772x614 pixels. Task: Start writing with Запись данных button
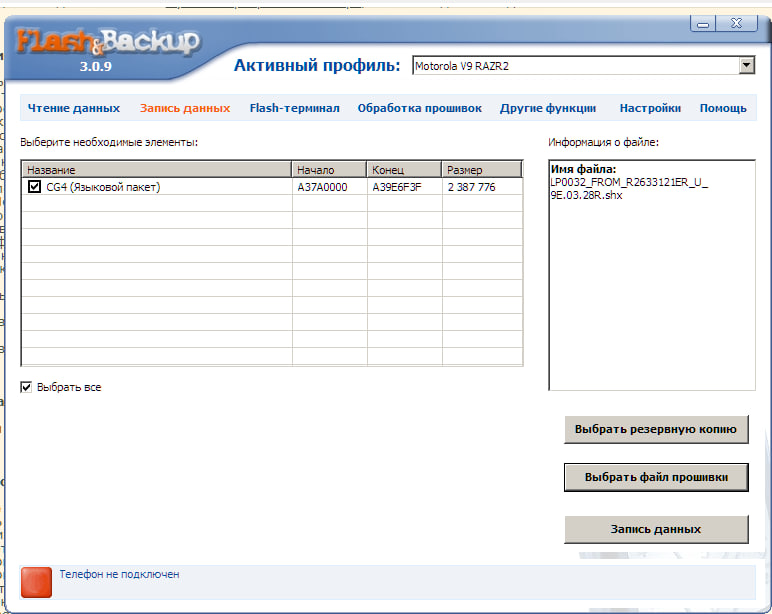click(x=656, y=529)
